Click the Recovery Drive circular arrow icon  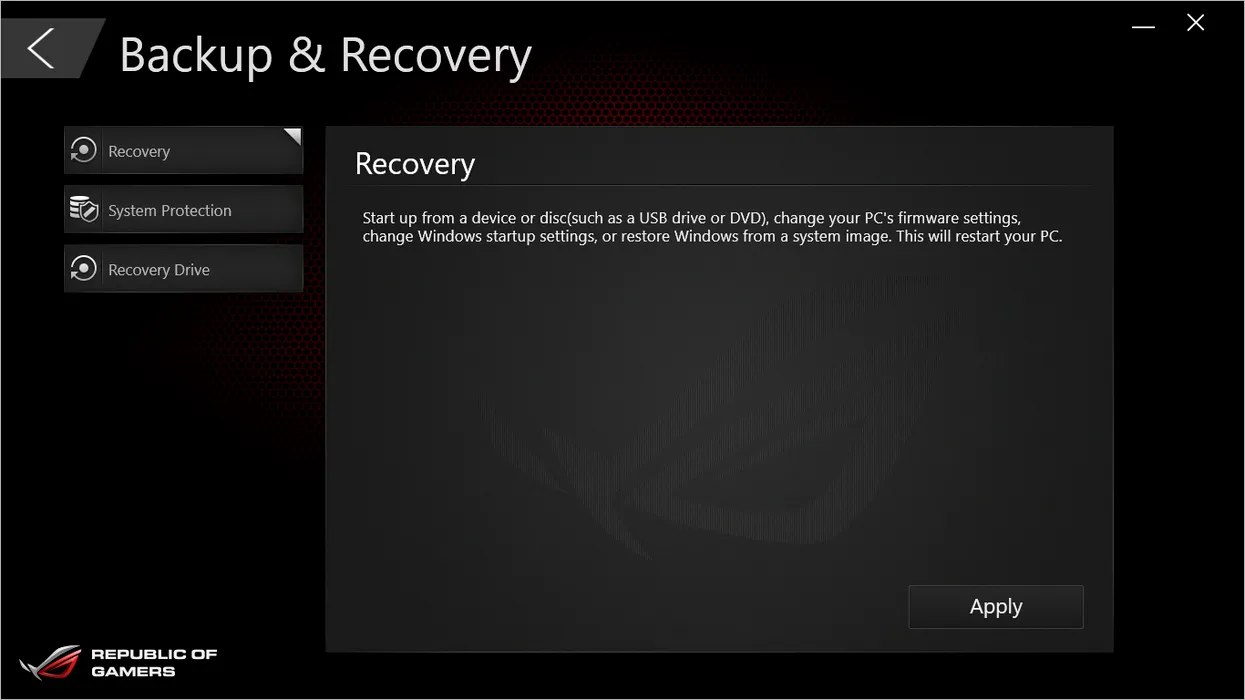point(83,269)
